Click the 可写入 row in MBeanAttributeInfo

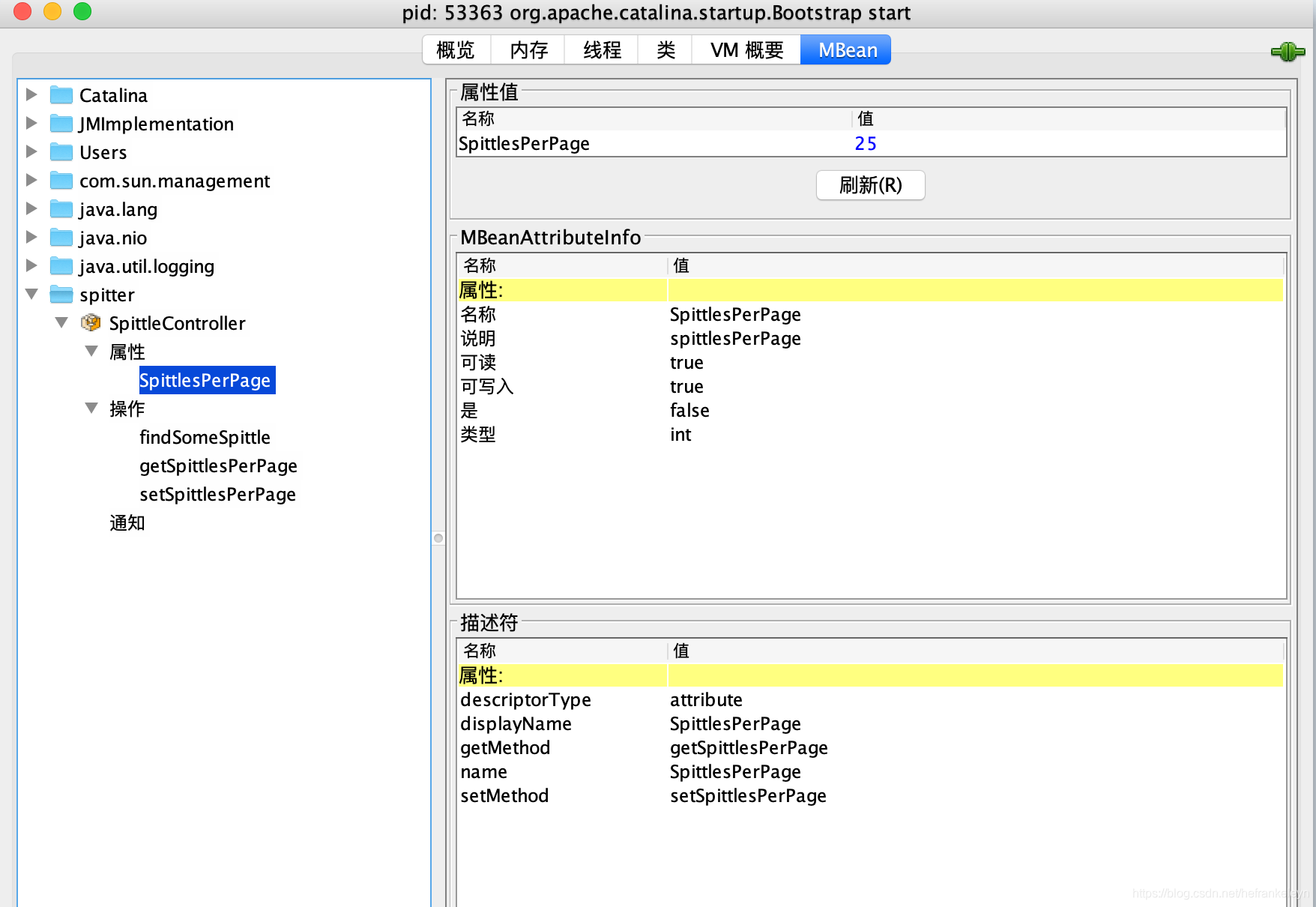(x=869, y=386)
